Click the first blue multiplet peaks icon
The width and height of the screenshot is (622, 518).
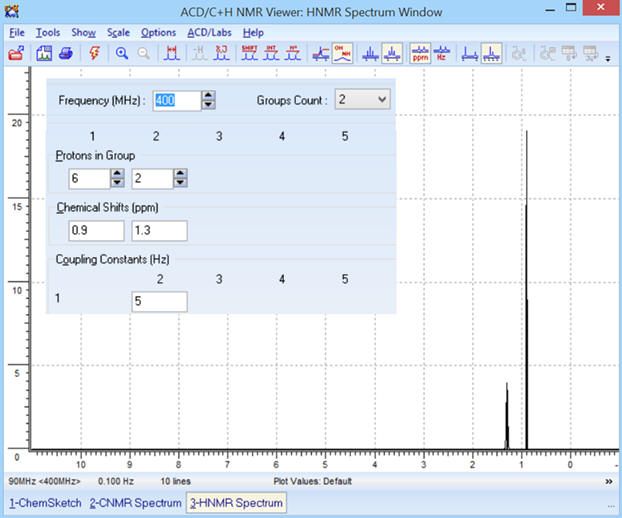pos(371,53)
